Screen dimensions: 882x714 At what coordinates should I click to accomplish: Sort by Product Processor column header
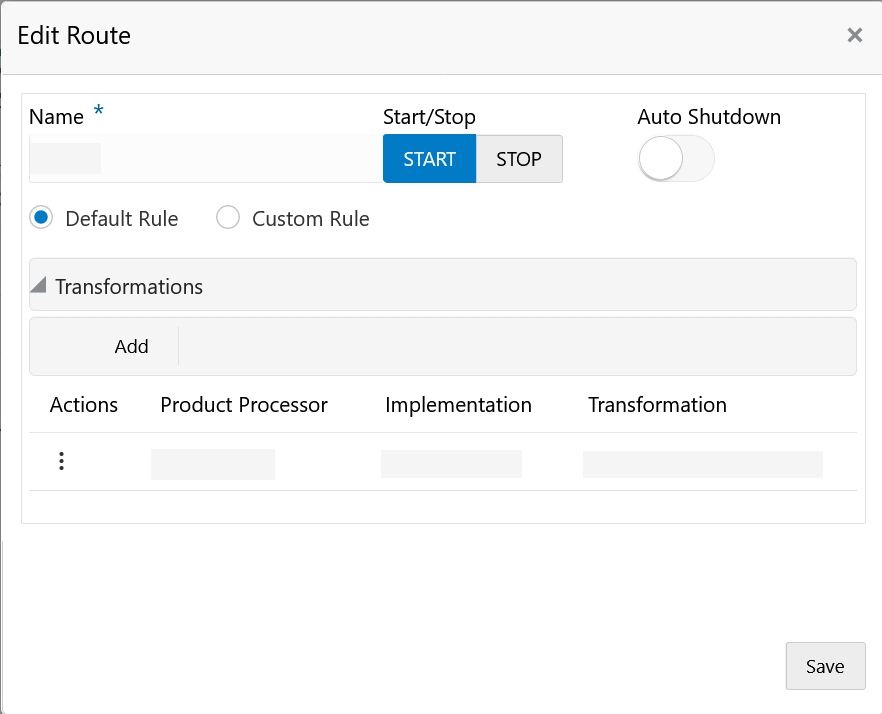point(244,405)
